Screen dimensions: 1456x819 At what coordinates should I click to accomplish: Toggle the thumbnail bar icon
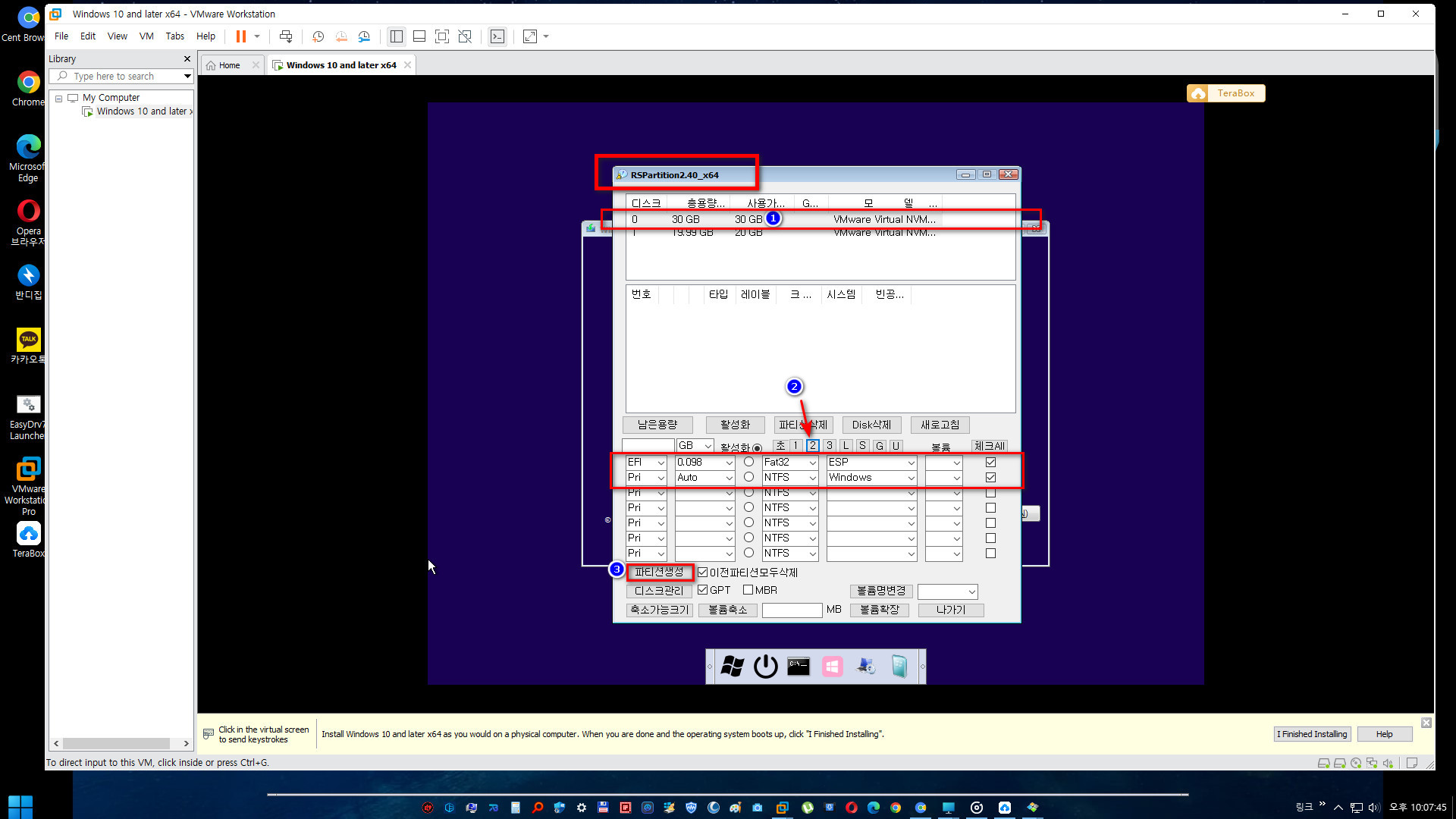(x=419, y=36)
